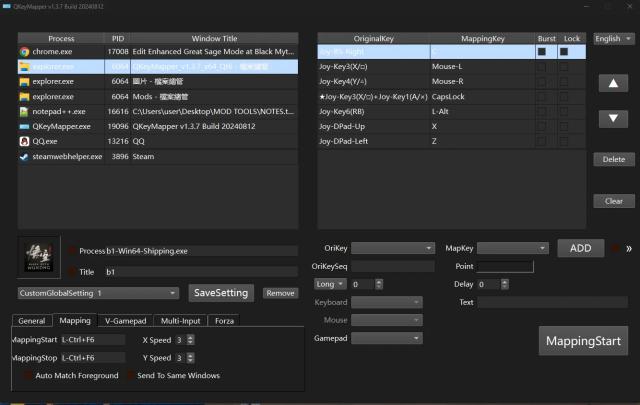Open the English language dropdown
The height and width of the screenshot is (405, 640).
coord(613,39)
